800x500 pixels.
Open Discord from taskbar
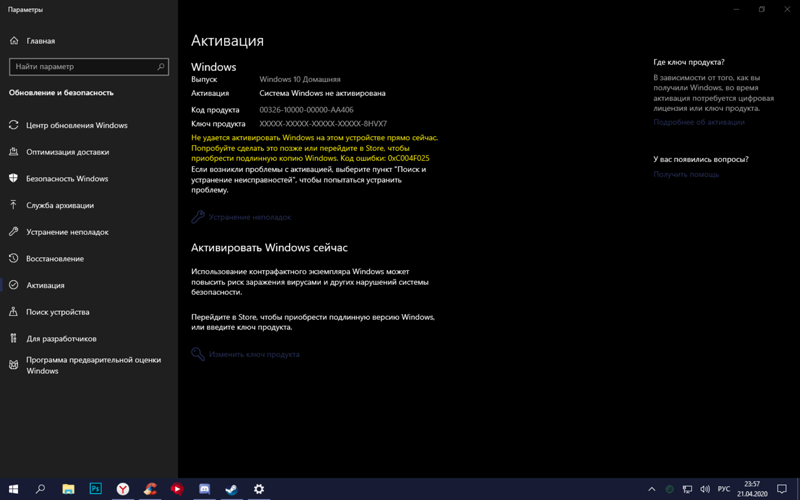pos(205,489)
